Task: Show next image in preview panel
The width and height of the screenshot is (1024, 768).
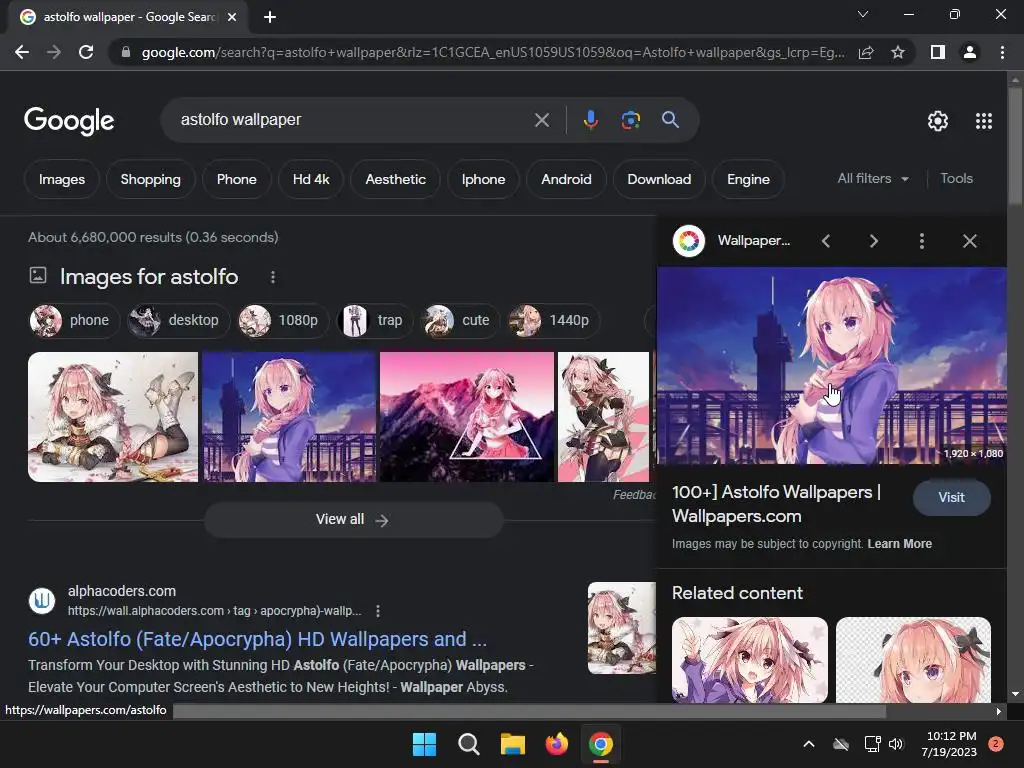Action: pos(874,241)
